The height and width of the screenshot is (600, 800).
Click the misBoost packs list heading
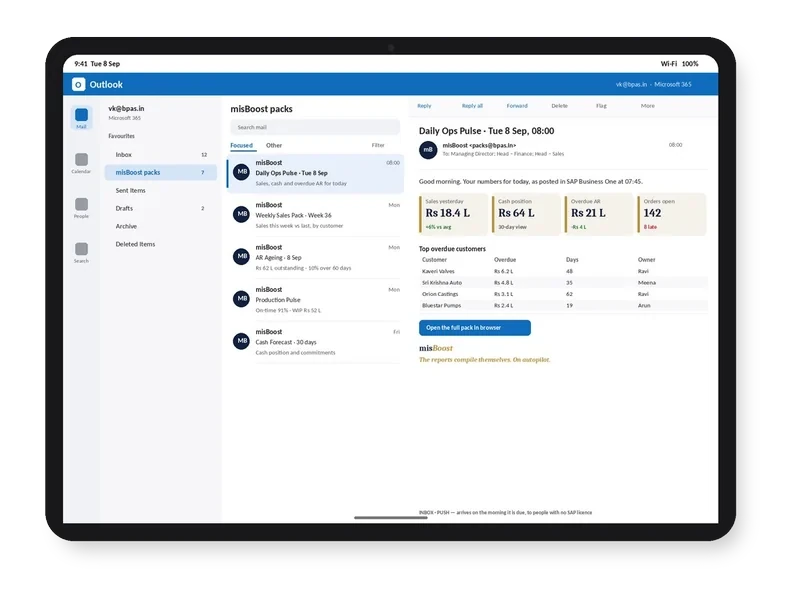tap(261, 109)
